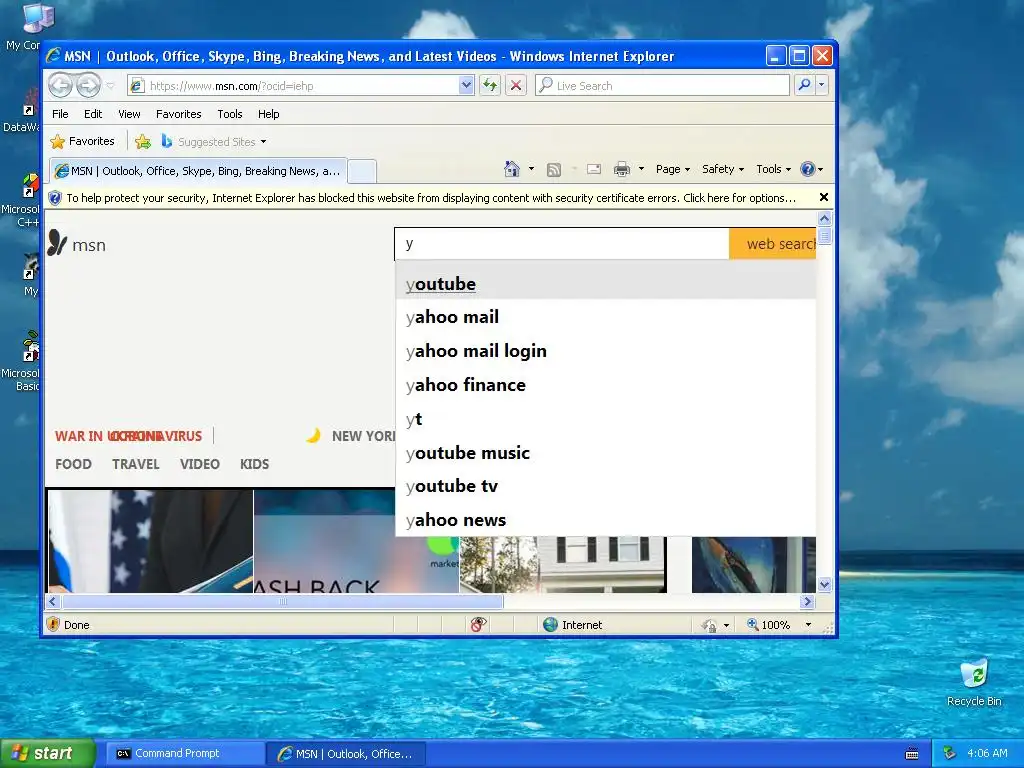
Task: Expand the address bar dropdown arrow
Action: click(x=466, y=85)
